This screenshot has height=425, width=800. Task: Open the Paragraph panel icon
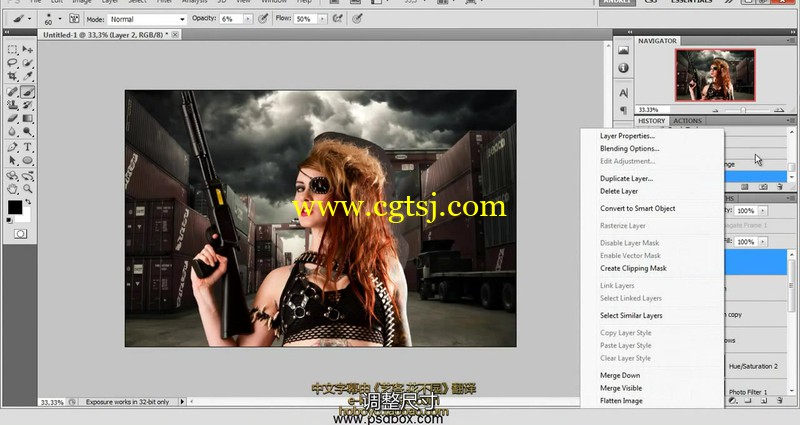pyautogui.click(x=623, y=110)
